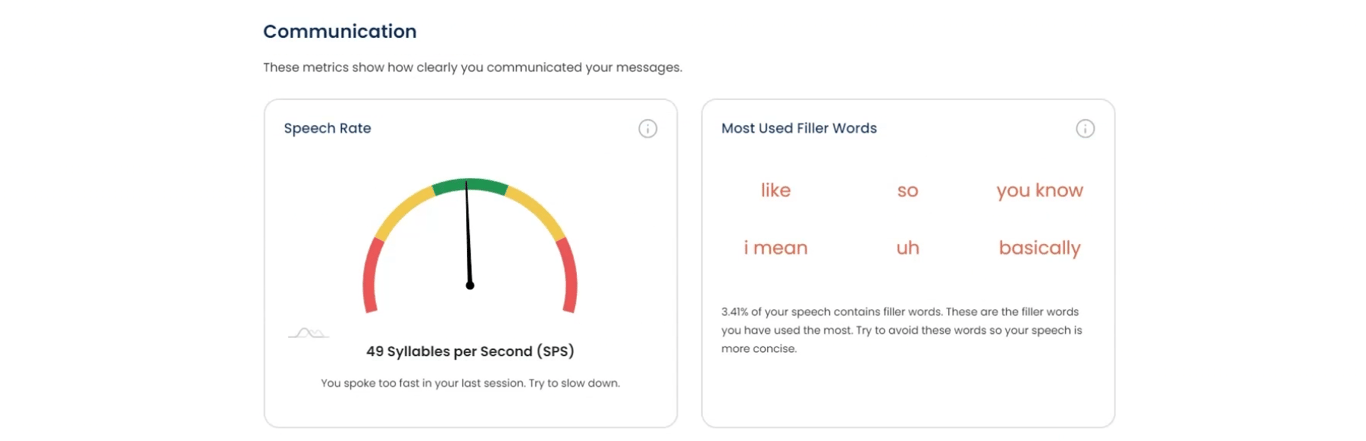Viewport: 1366px width, 441px height.
Task: Click the 49 Syllables per Second reading
Action: (470, 351)
